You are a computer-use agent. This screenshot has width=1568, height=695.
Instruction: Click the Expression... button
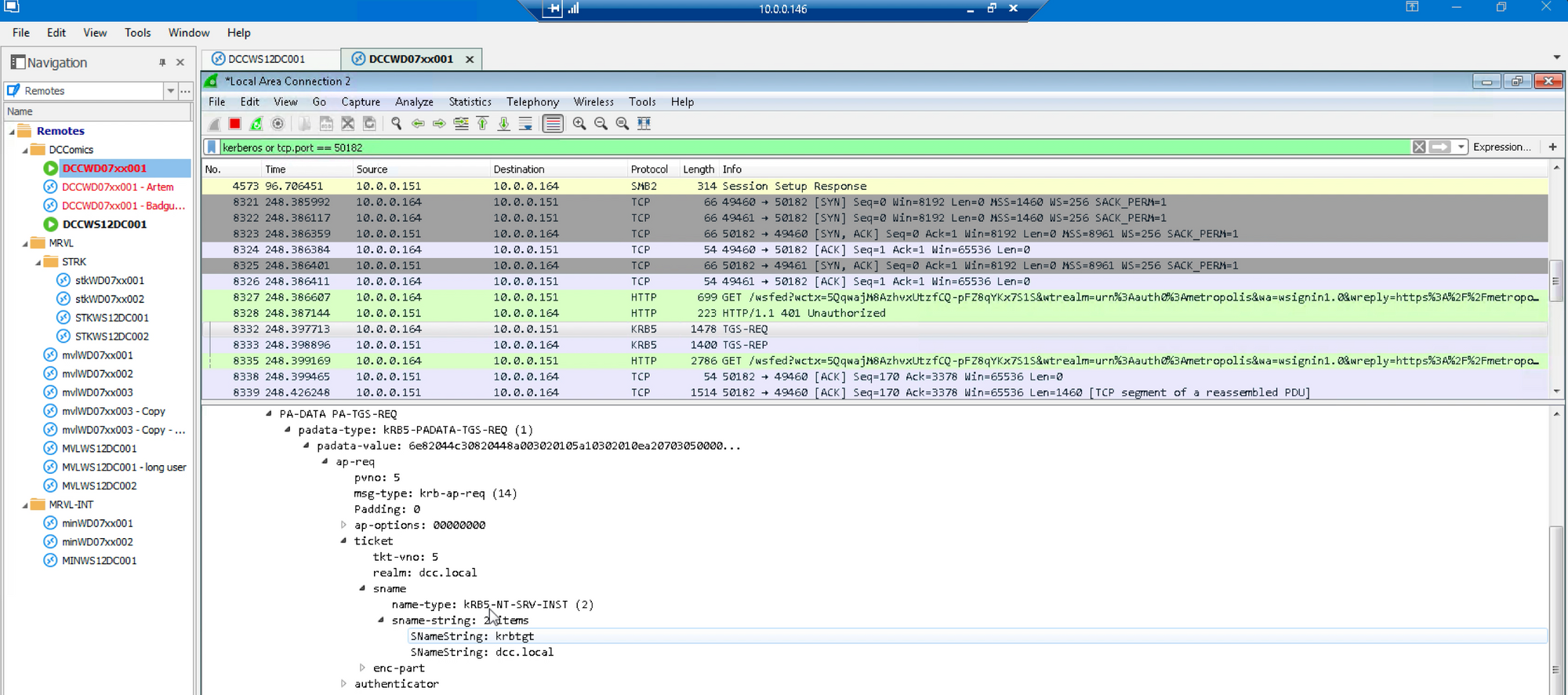(x=1501, y=147)
